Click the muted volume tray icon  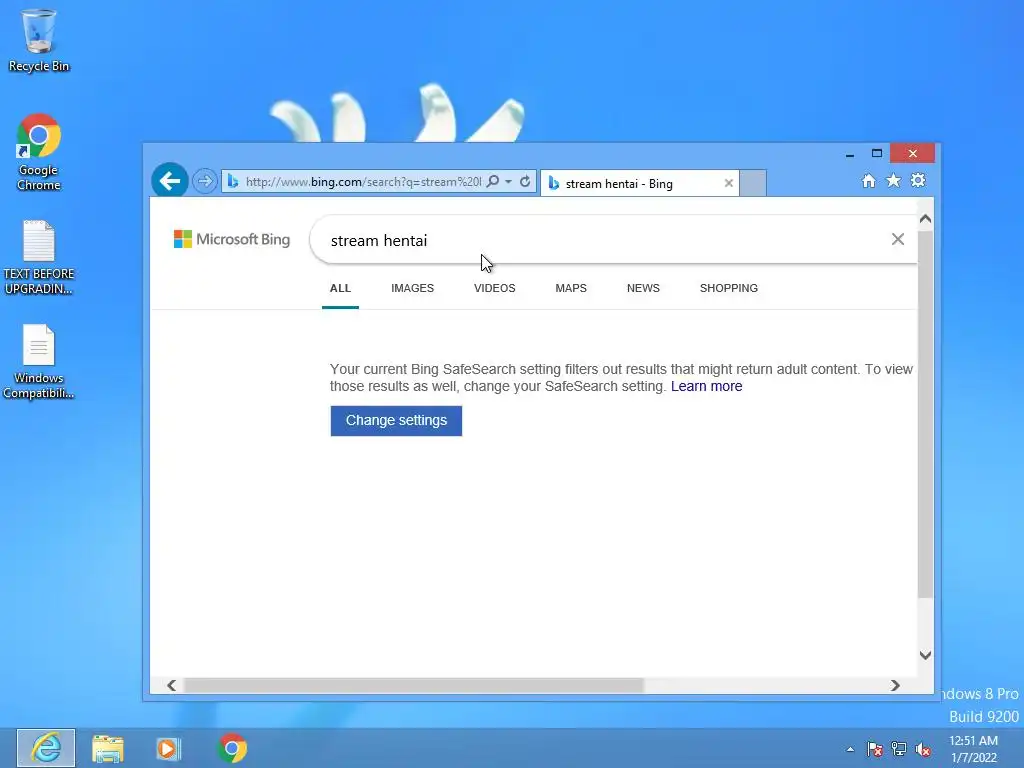[x=923, y=749]
